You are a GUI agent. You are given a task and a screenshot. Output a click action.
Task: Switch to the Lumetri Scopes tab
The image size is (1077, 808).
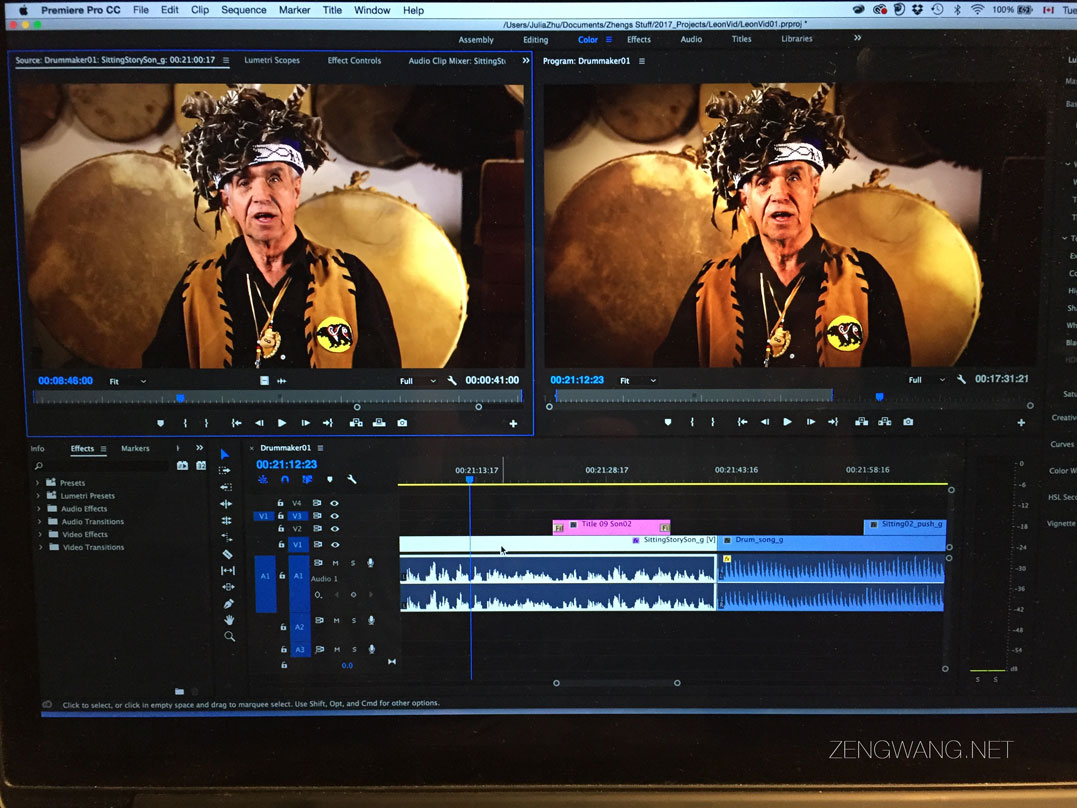click(x=272, y=60)
